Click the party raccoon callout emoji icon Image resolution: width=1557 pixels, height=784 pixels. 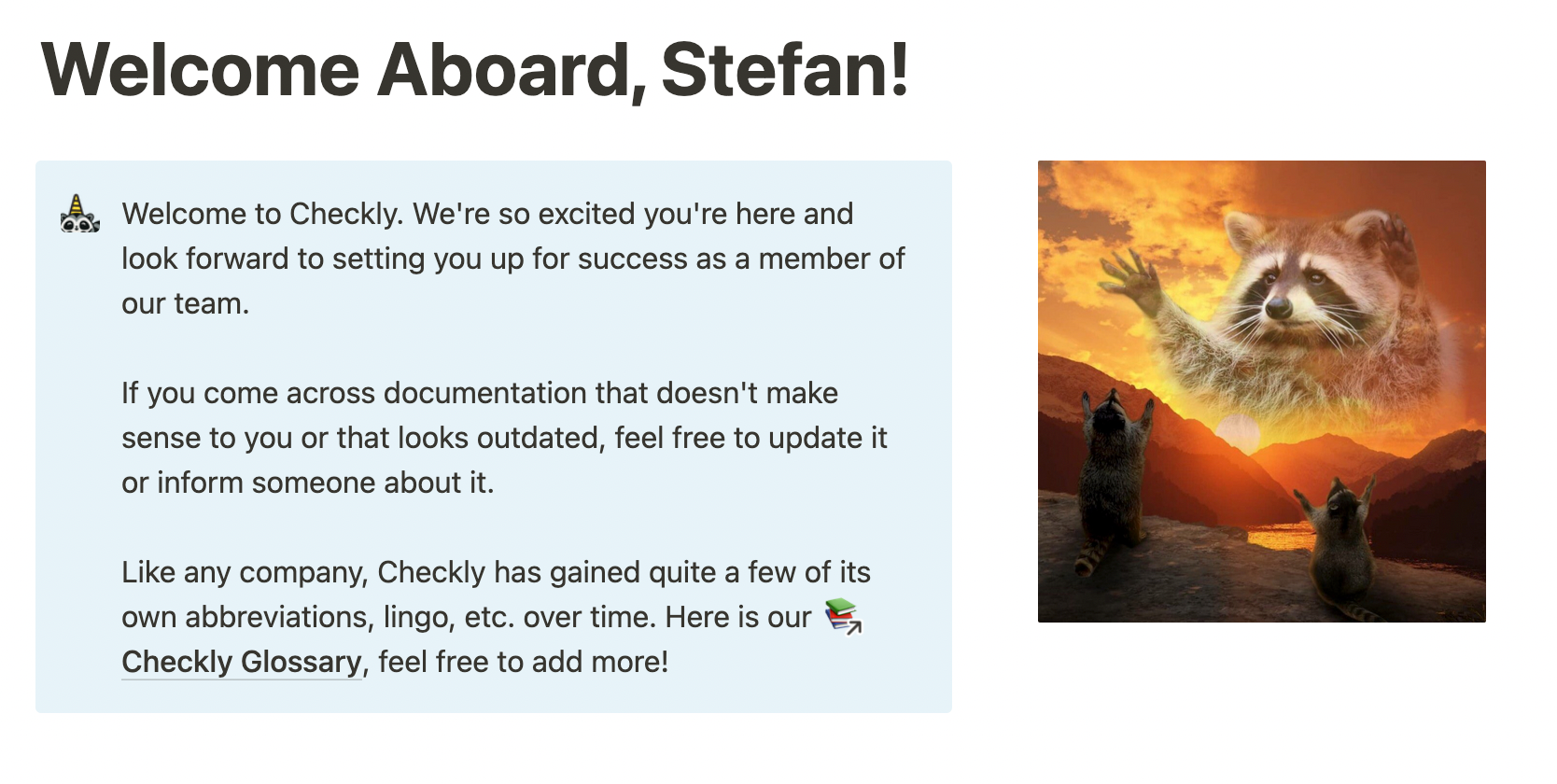[x=80, y=214]
